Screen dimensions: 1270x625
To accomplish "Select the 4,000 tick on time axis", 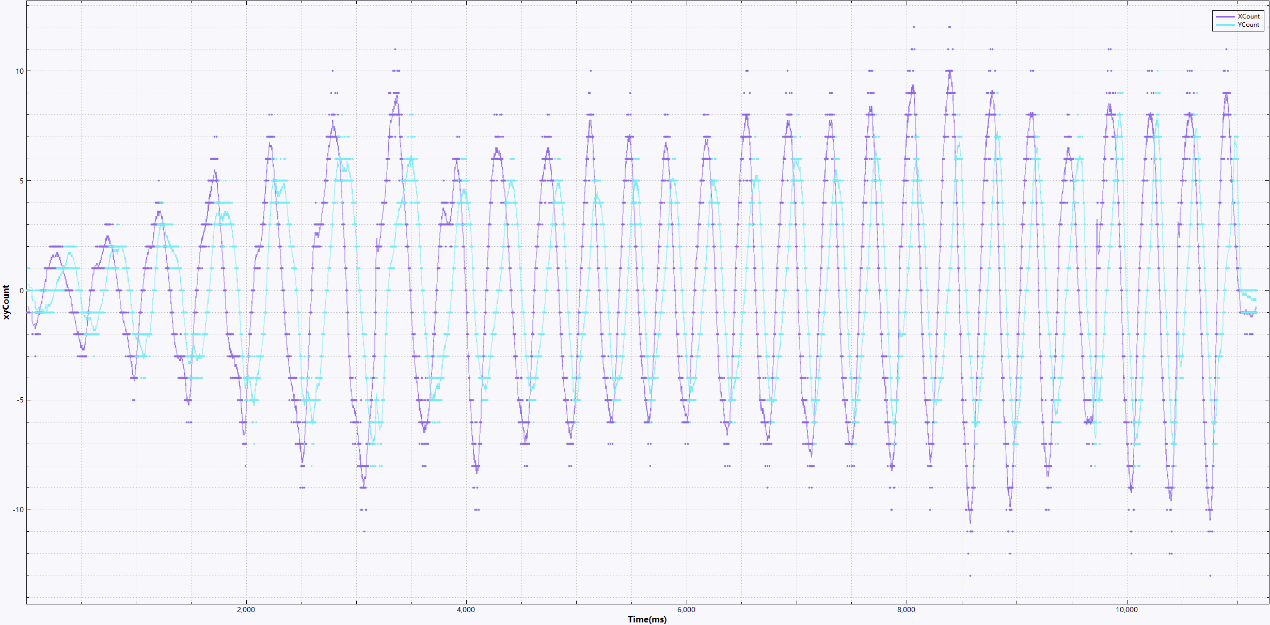I will 466,609.
